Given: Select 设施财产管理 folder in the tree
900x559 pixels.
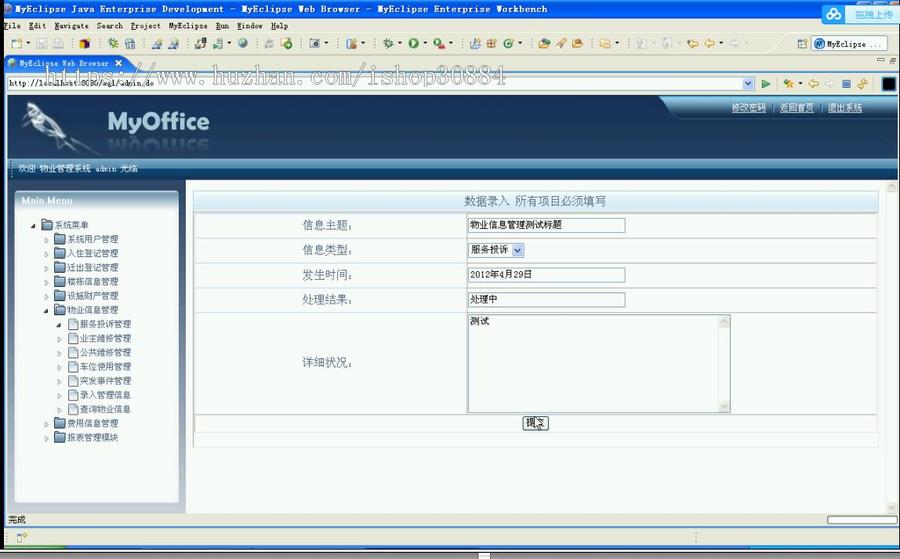Looking at the screenshot, I should (x=92, y=296).
